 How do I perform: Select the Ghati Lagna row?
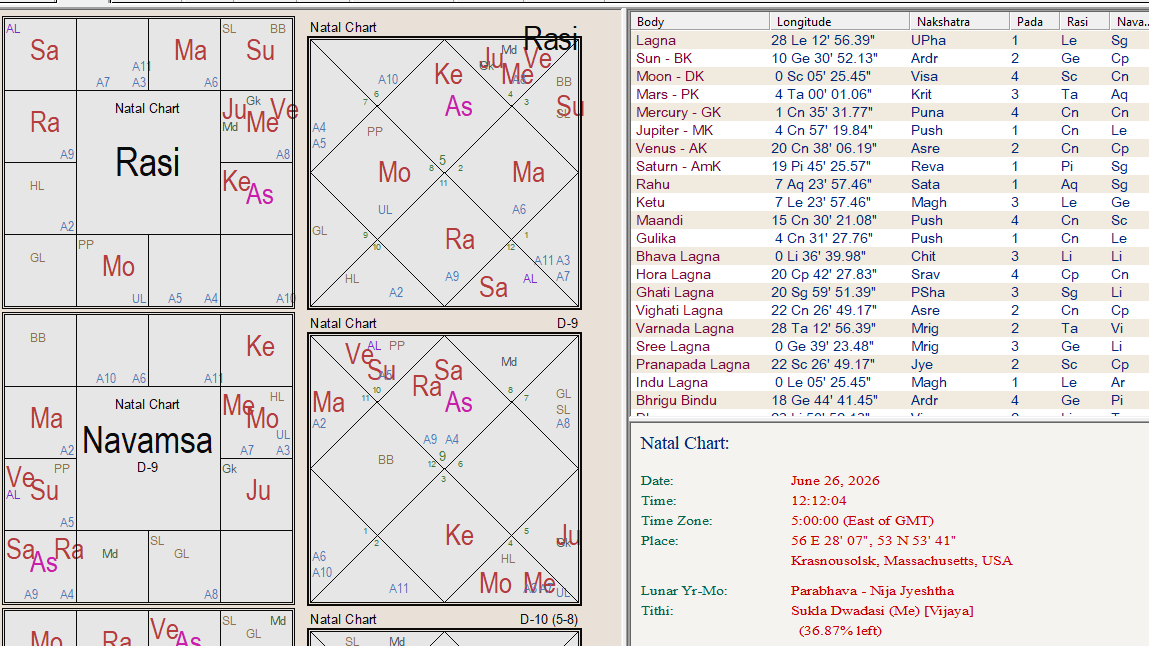point(890,292)
